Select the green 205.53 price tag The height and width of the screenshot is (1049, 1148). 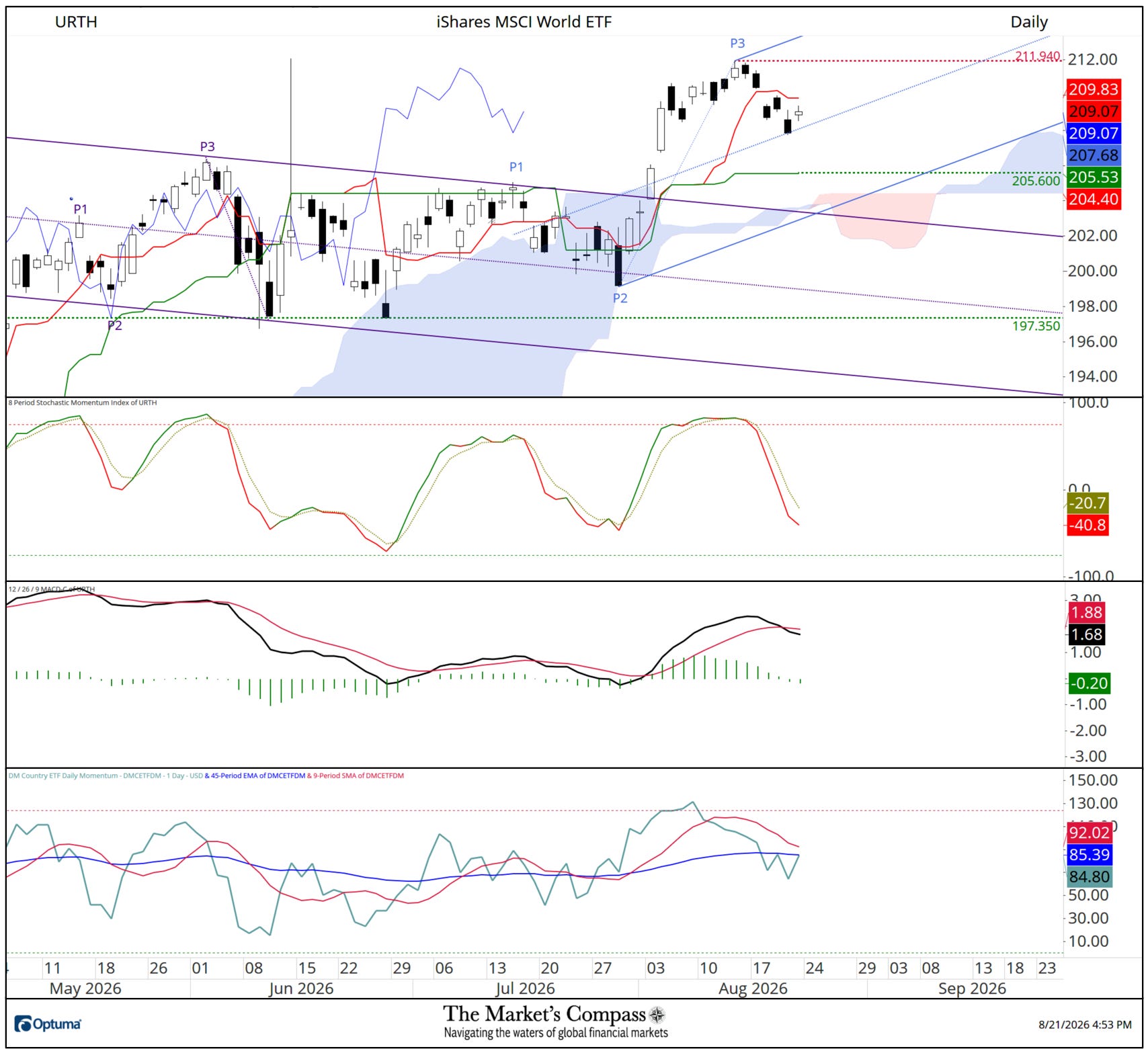pos(1094,177)
